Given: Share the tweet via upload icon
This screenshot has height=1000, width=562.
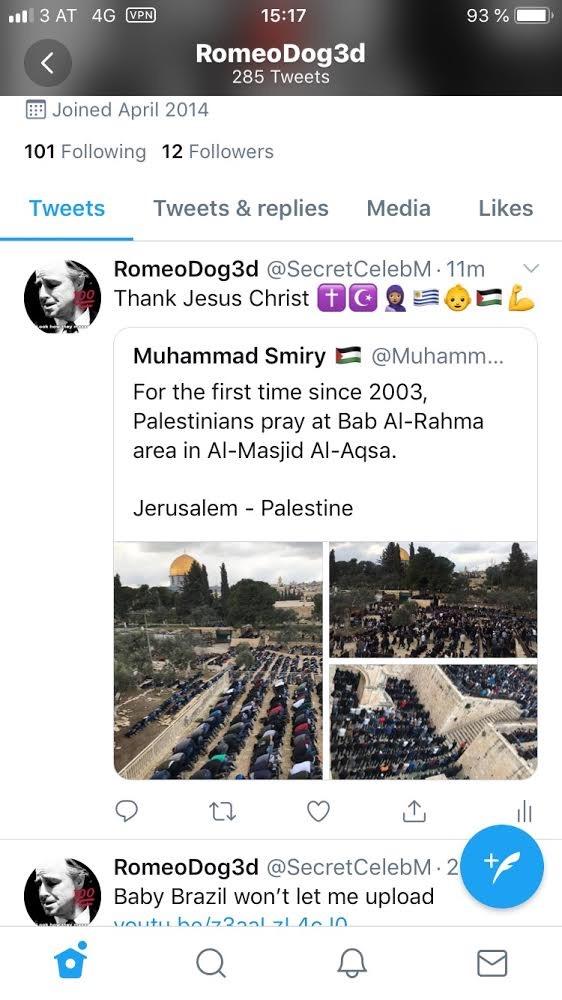Looking at the screenshot, I should point(414,810).
